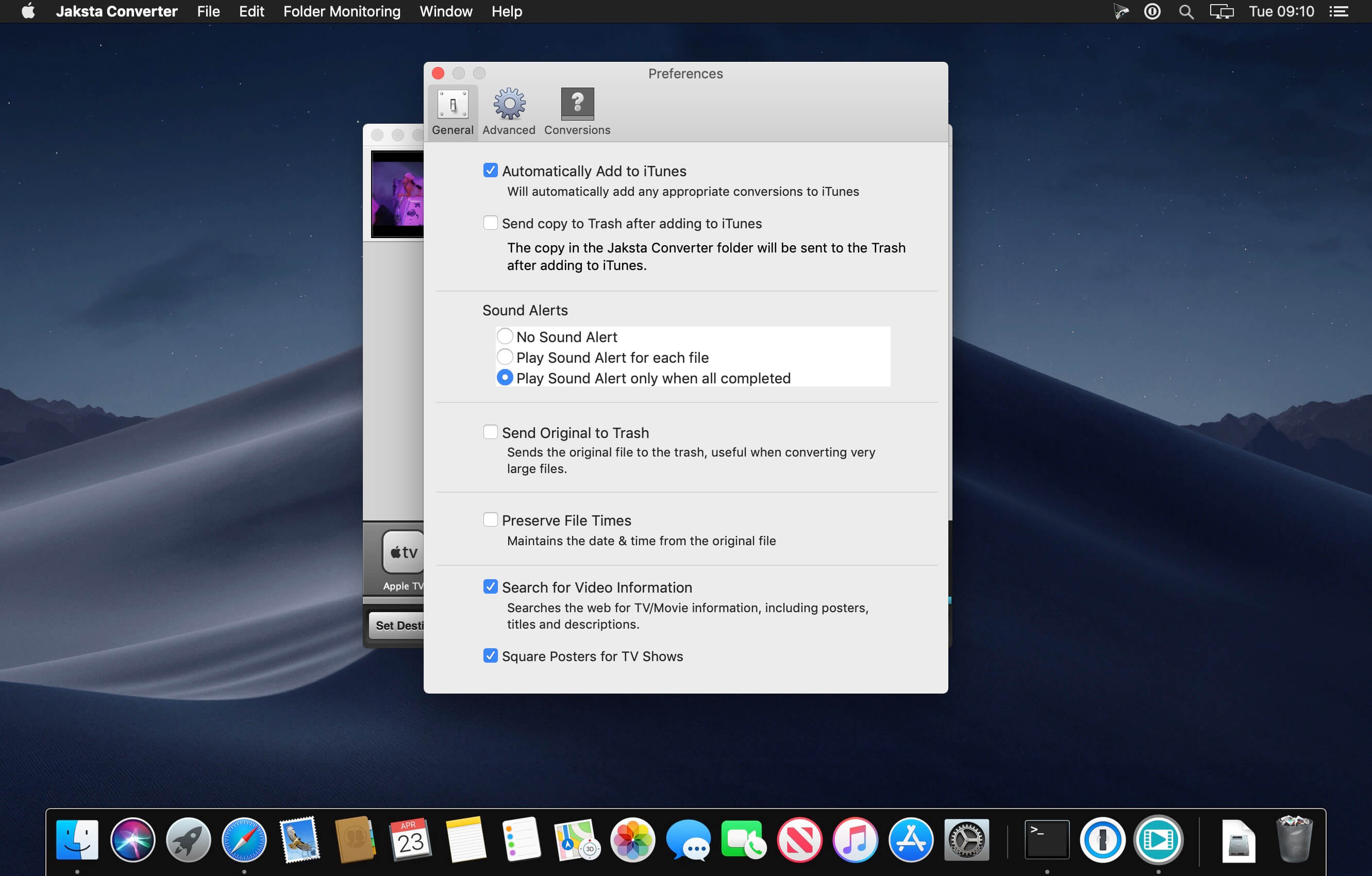Open Messages from the dock
Image resolution: width=1372 pixels, height=876 pixels.
tap(688, 839)
